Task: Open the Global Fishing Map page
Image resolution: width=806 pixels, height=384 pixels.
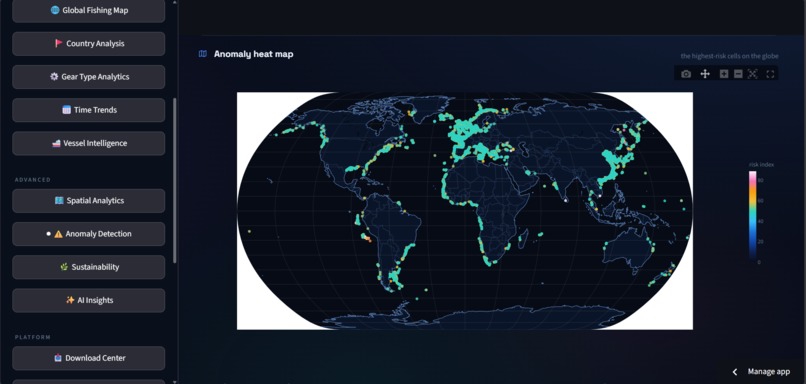Action: coord(88,11)
